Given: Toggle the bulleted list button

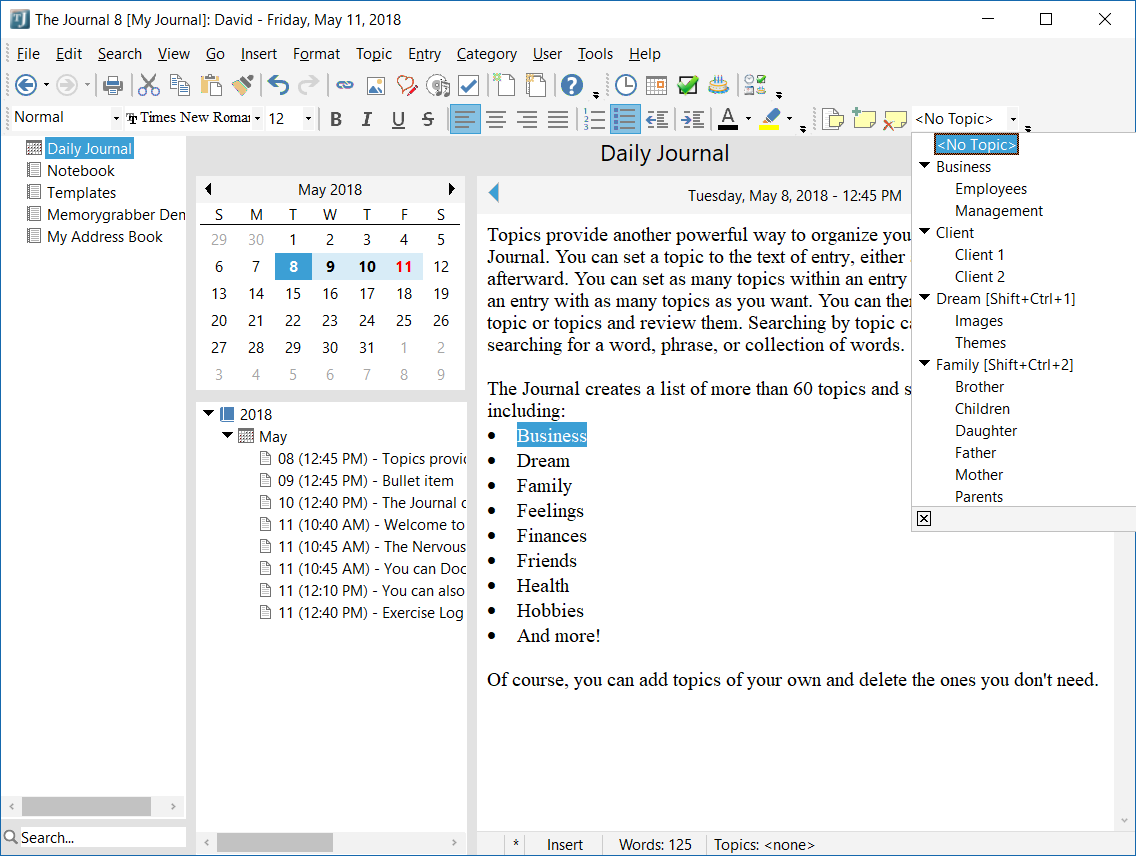Looking at the screenshot, I should click(x=625, y=119).
